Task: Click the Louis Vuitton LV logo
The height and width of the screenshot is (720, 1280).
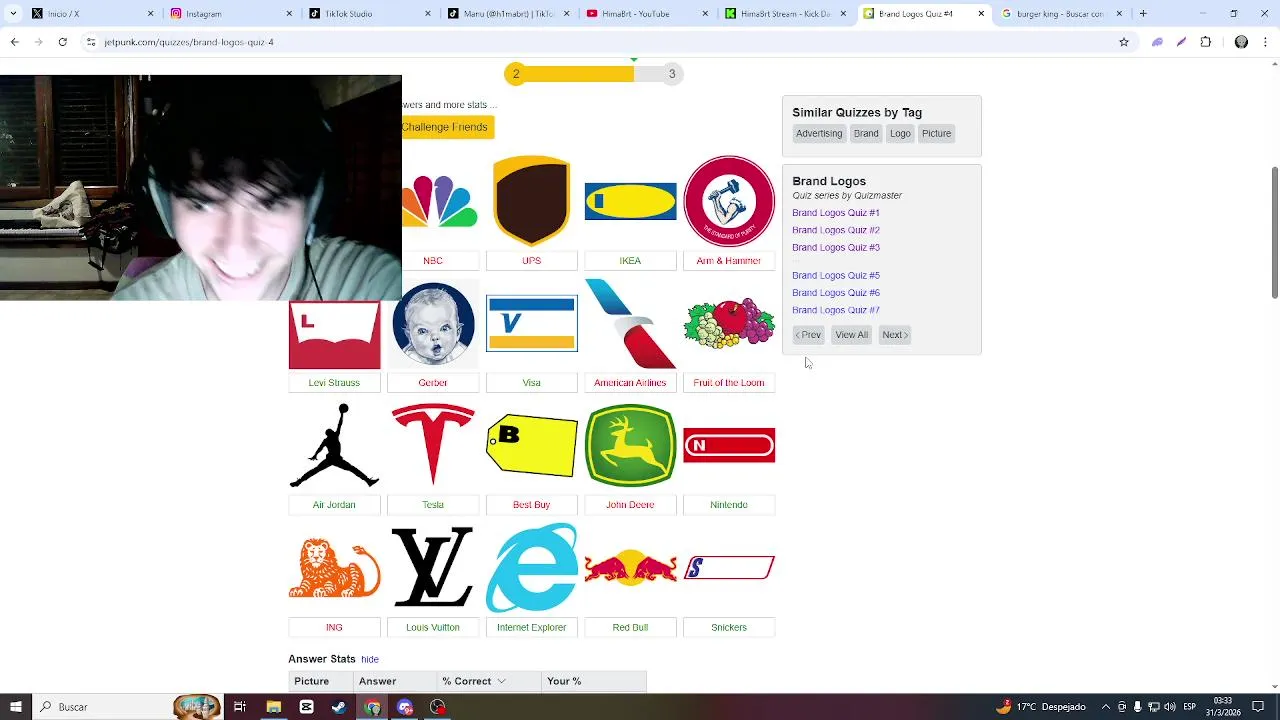Action: 433,567
